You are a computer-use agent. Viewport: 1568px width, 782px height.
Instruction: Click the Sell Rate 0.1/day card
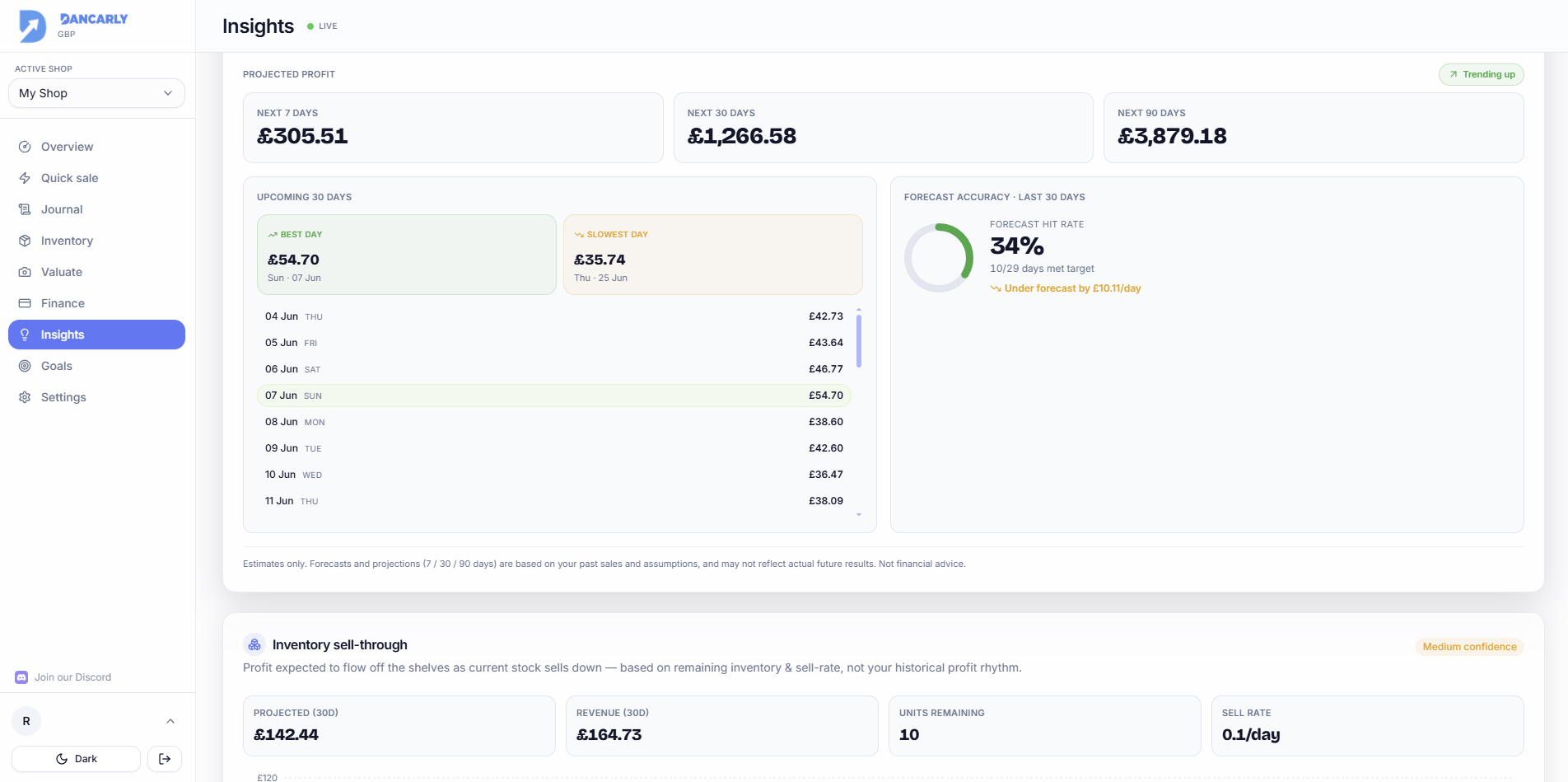point(1368,726)
